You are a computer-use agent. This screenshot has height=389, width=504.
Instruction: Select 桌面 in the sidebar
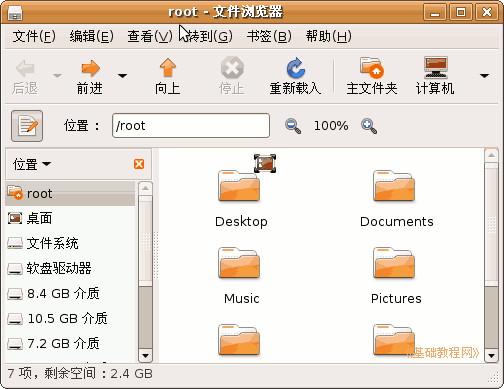[x=70, y=218]
